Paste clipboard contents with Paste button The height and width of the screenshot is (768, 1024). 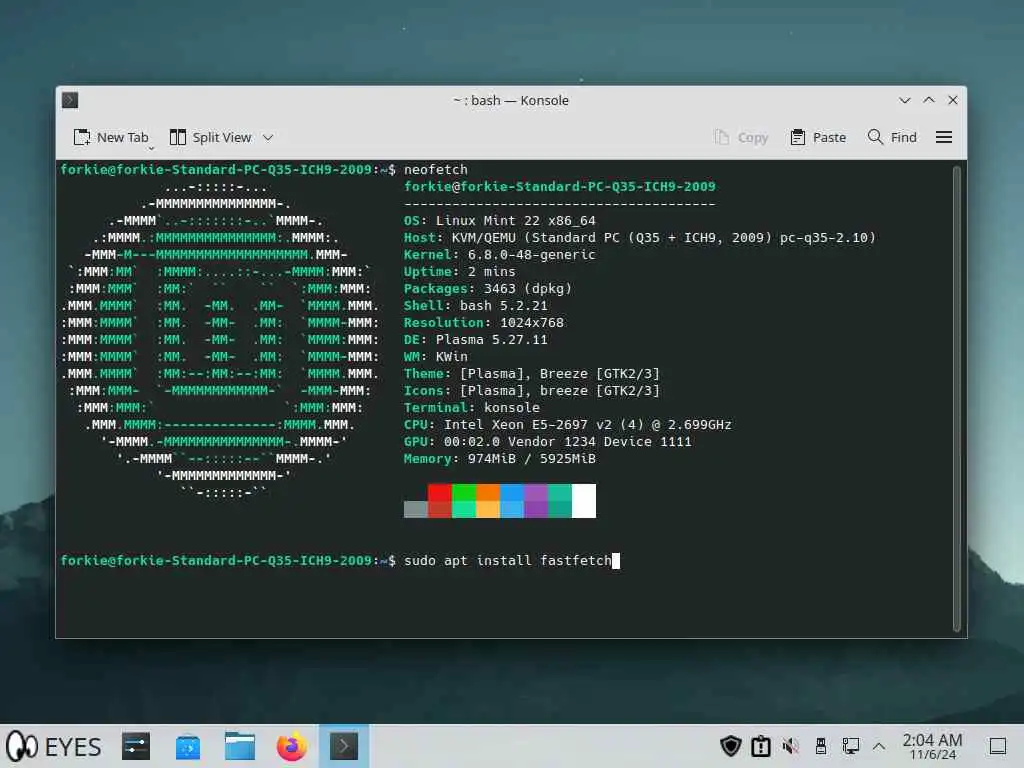tap(818, 137)
